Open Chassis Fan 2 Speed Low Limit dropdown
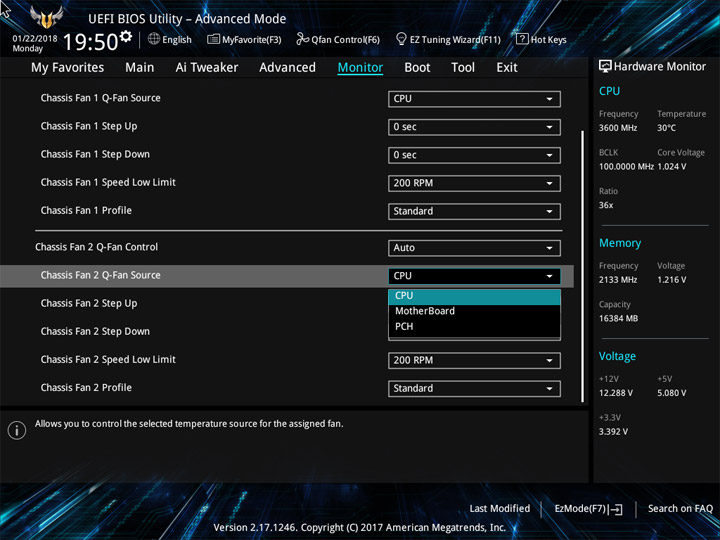 474,360
